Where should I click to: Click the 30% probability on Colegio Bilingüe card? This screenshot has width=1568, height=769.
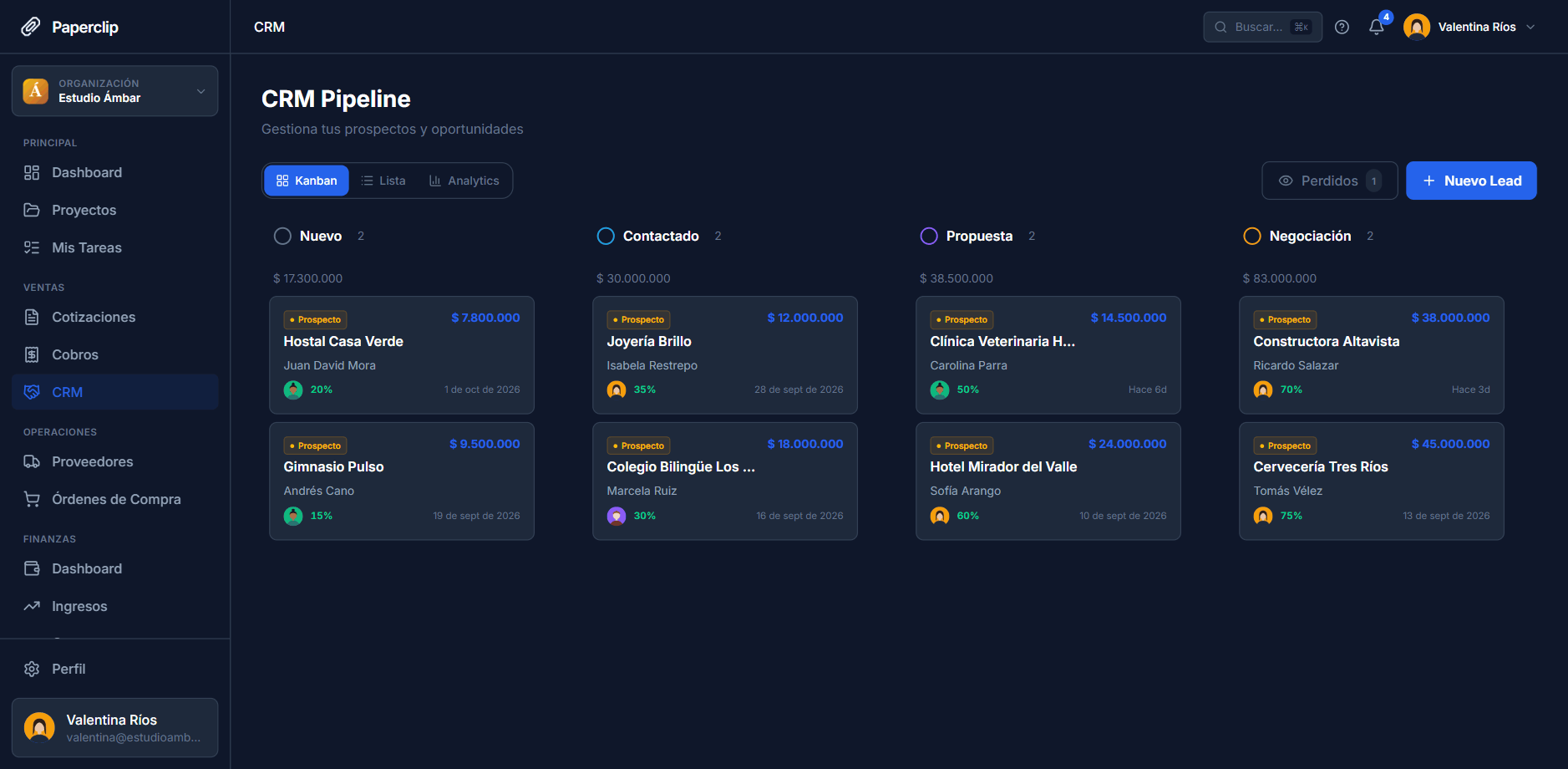coord(644,516)
